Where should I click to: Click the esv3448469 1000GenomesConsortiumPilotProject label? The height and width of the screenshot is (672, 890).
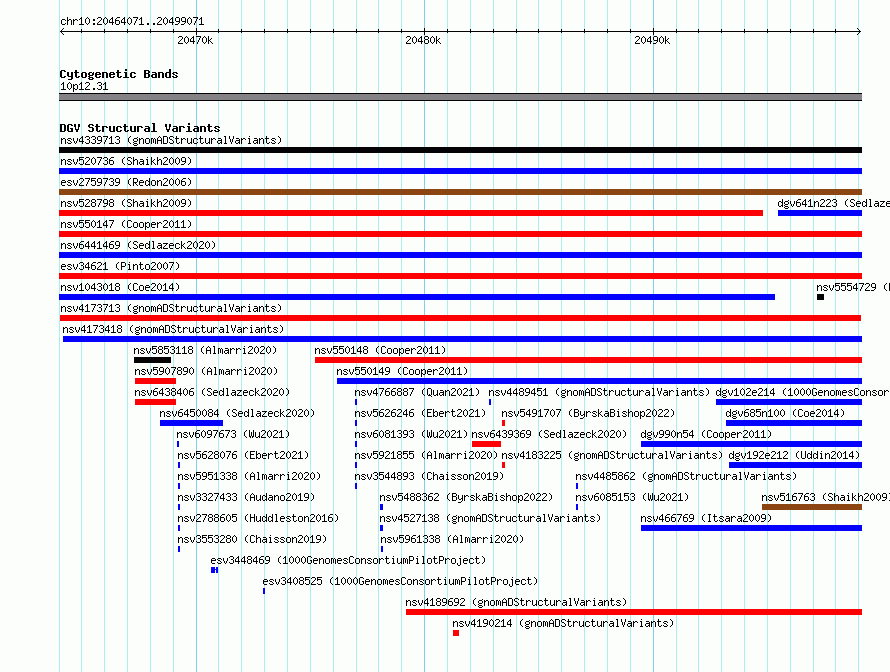pos(348,560)
